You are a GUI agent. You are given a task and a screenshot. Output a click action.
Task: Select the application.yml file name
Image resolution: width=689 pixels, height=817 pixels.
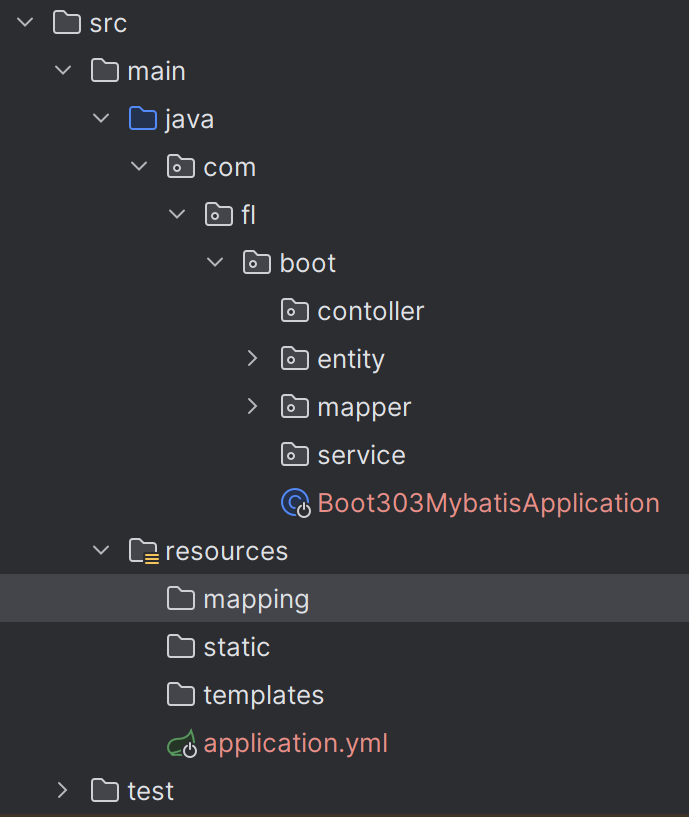(295, 744)
